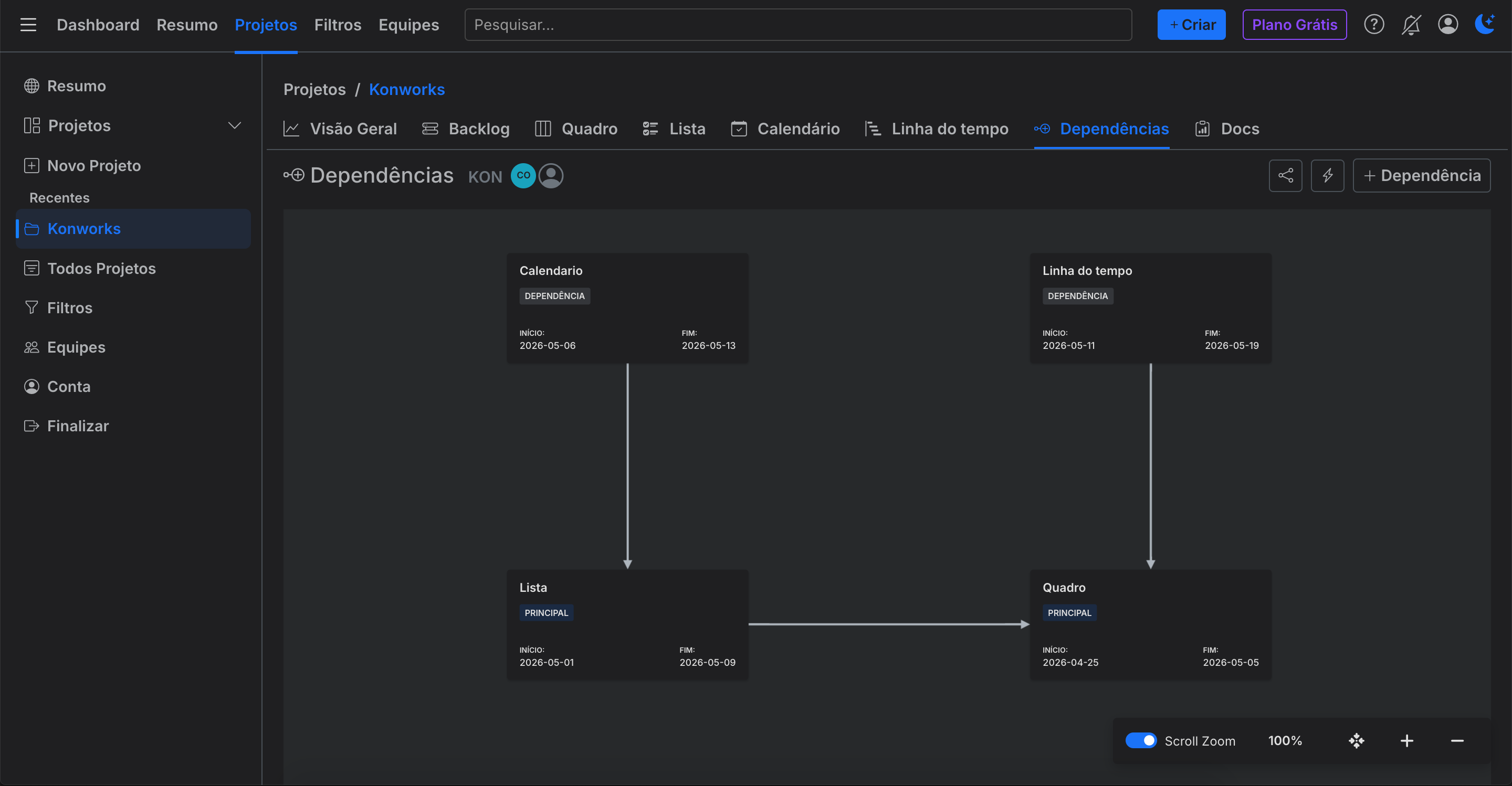Select Projetos in top navigation
Image resolution: width=1512 pixels, height=786 pixels.
pos(266,25)
